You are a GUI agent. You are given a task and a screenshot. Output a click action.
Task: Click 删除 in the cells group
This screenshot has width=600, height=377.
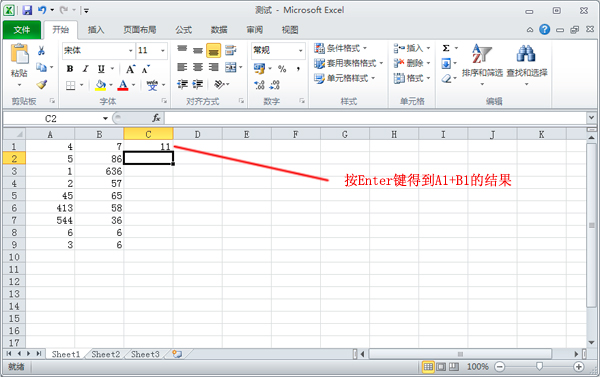pyautogui.click(x=412, y=63)
